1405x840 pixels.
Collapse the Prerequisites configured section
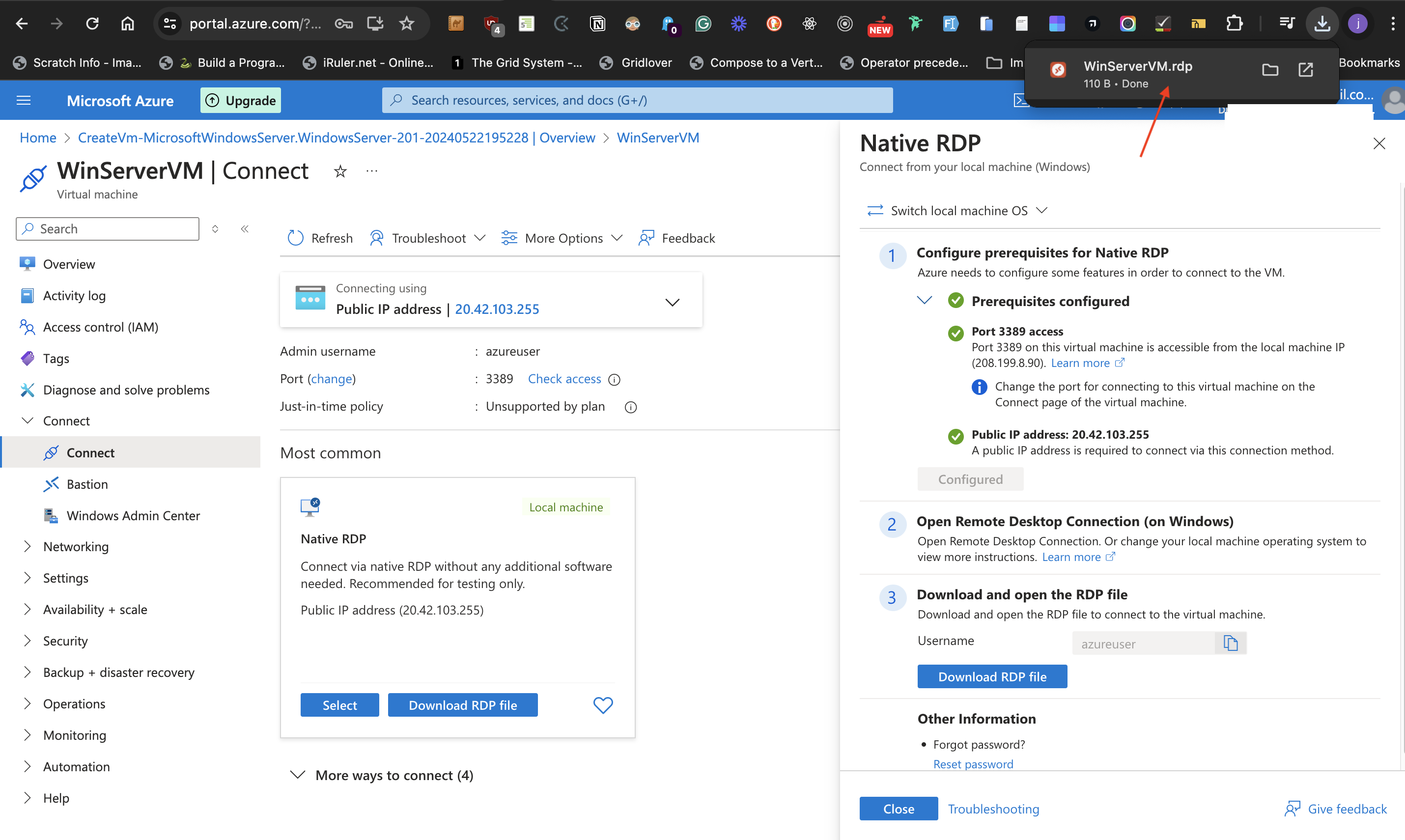click(x=924, y=301)
